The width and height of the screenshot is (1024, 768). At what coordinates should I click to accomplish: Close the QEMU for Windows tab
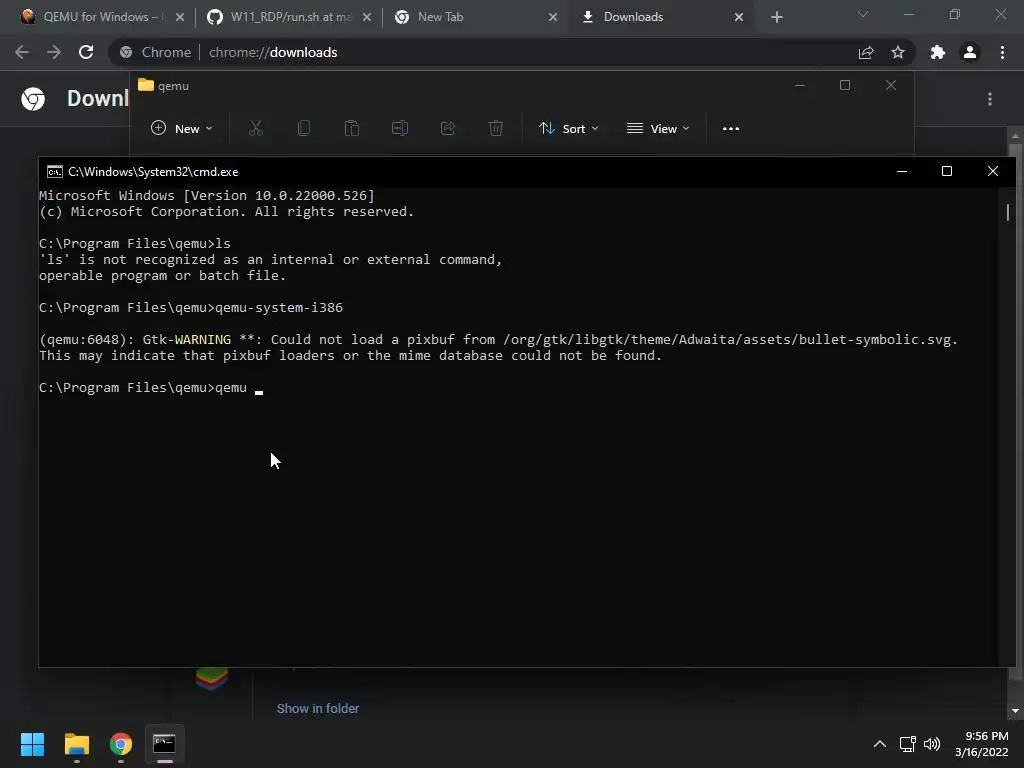tap(180, 17)
